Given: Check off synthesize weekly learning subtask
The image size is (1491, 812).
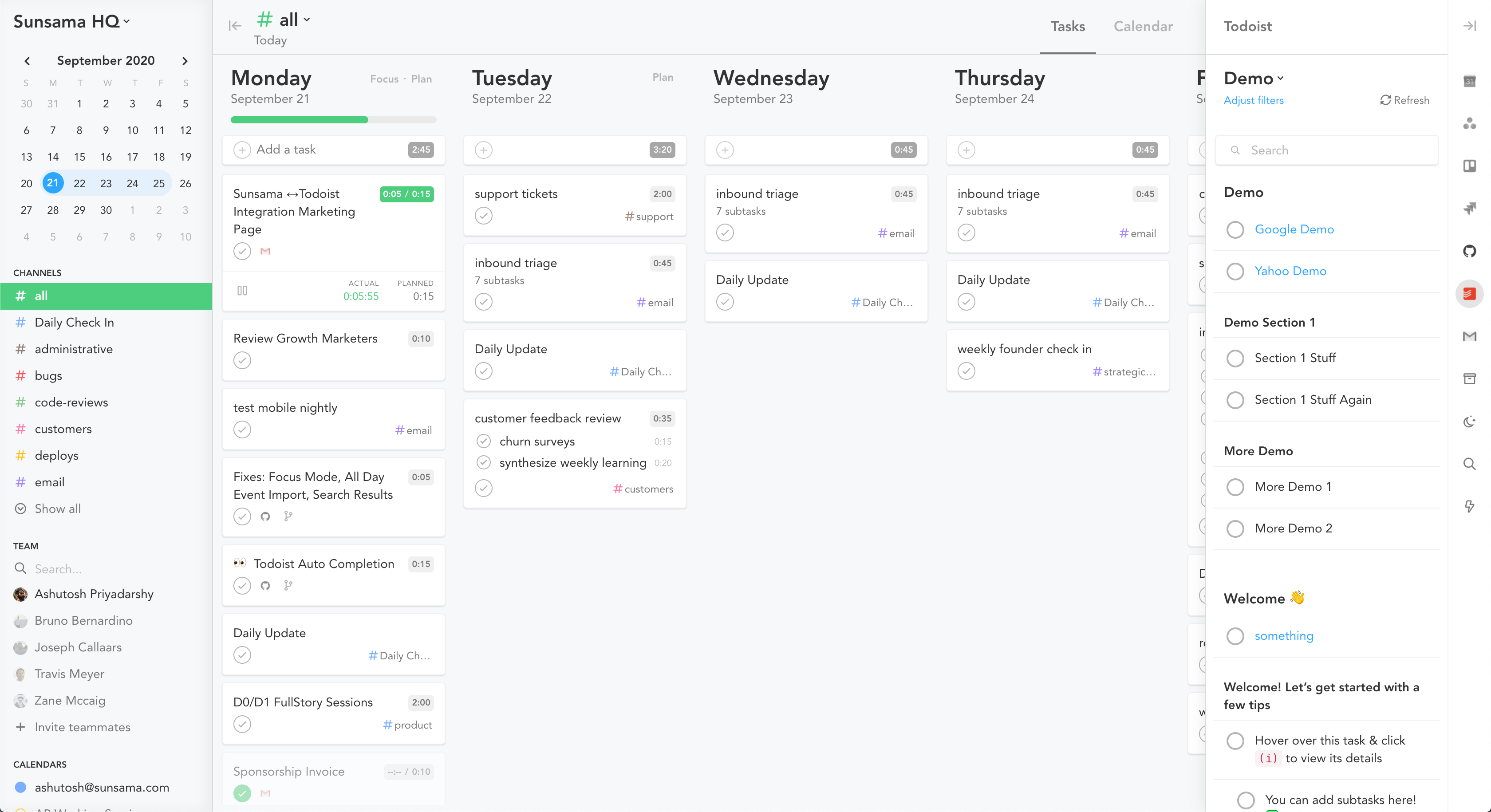Looking at the screenshot, I should 483,462.
